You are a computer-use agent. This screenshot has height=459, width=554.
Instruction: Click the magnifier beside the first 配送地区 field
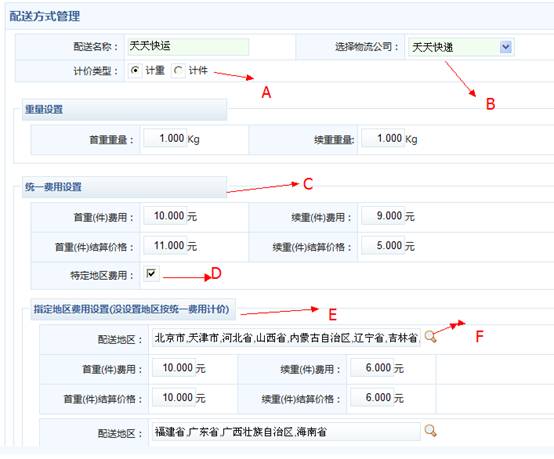(x=430, y=336)
